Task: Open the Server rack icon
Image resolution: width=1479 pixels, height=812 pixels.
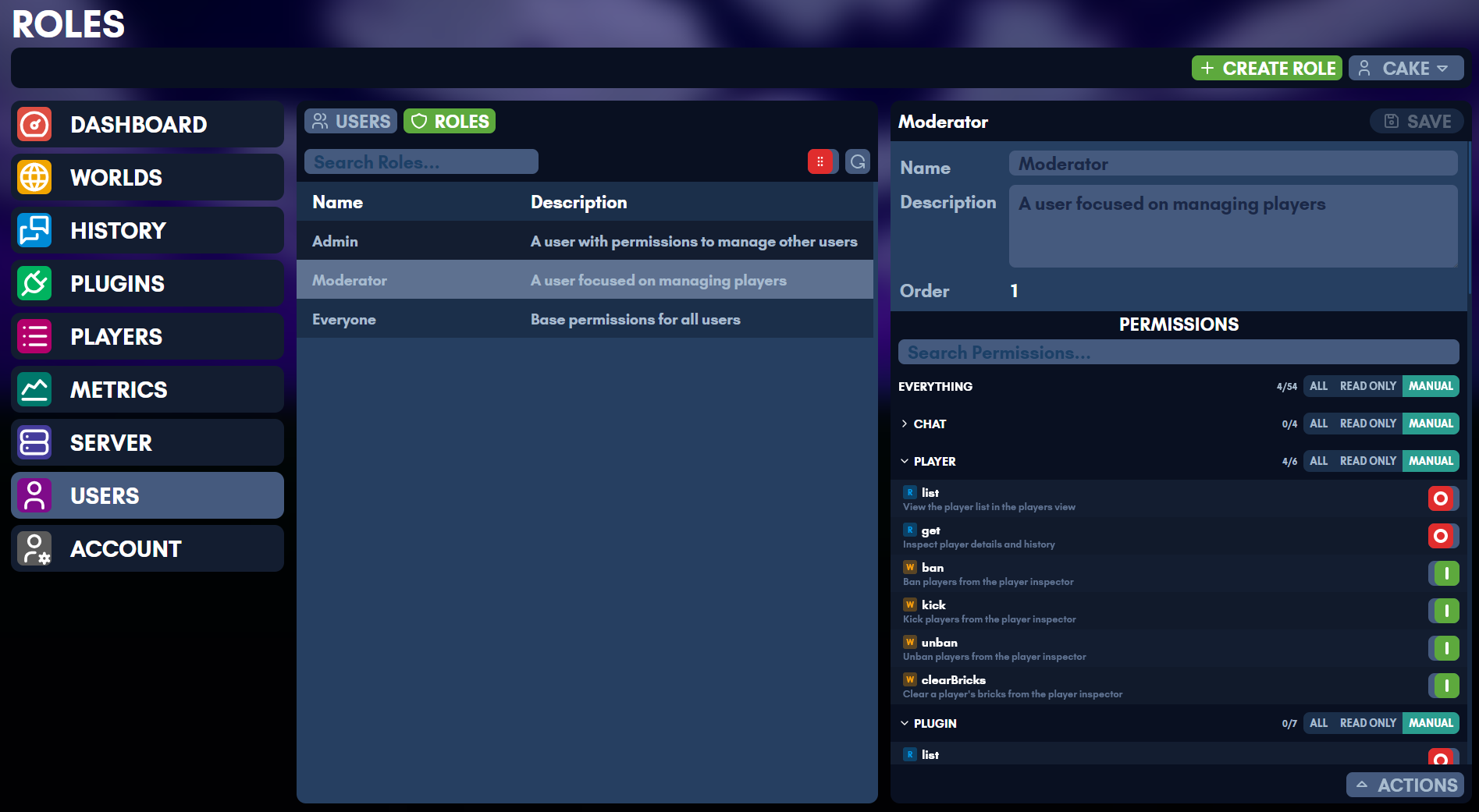Action: pyautogui.click(x=34, y=442)
